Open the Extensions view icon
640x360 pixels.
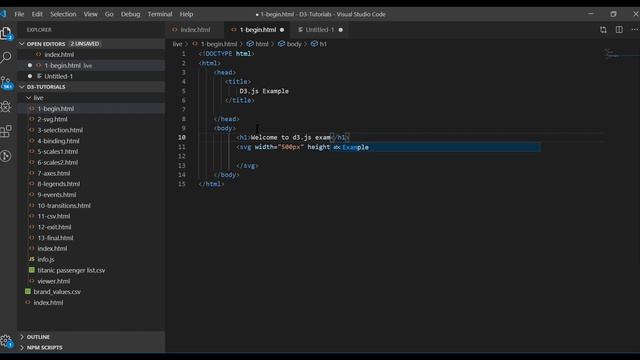[6, 131]
